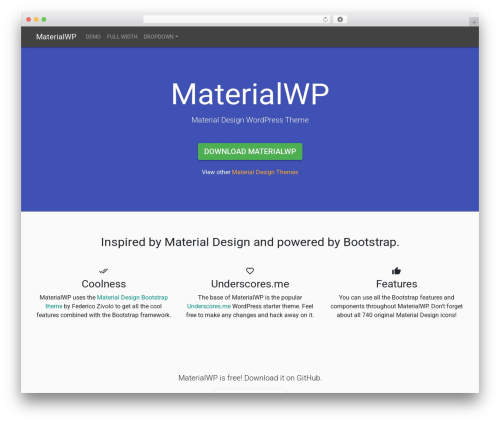
Task: Click the 'Inspired by Material Design' heading
Action: click(250, 242)
